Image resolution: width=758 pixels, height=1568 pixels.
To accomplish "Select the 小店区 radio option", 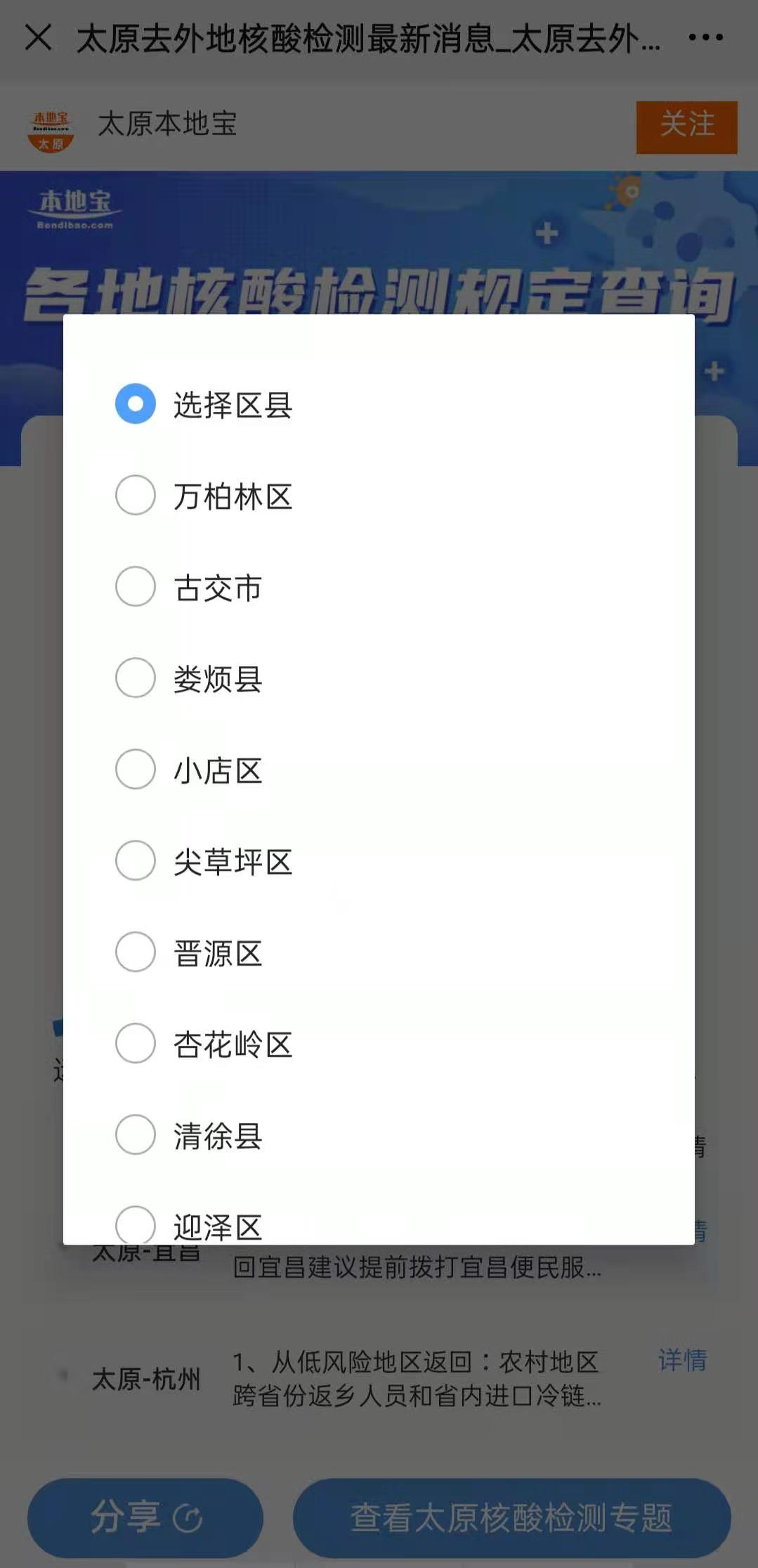I will click(x=136, y=770).
